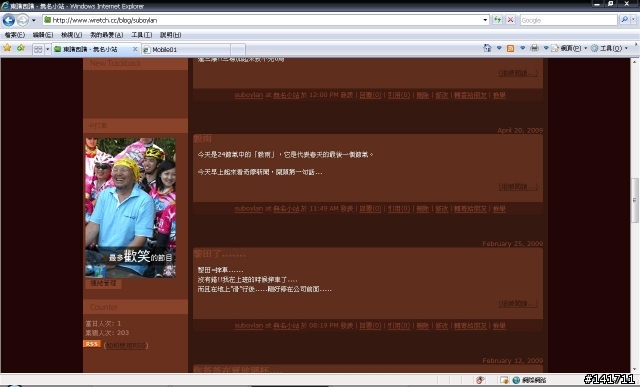Image resolution: width=640 pixels, height=387 pixels.
Task: Open the Favorites Center star icon
Action: pos(7,48)
